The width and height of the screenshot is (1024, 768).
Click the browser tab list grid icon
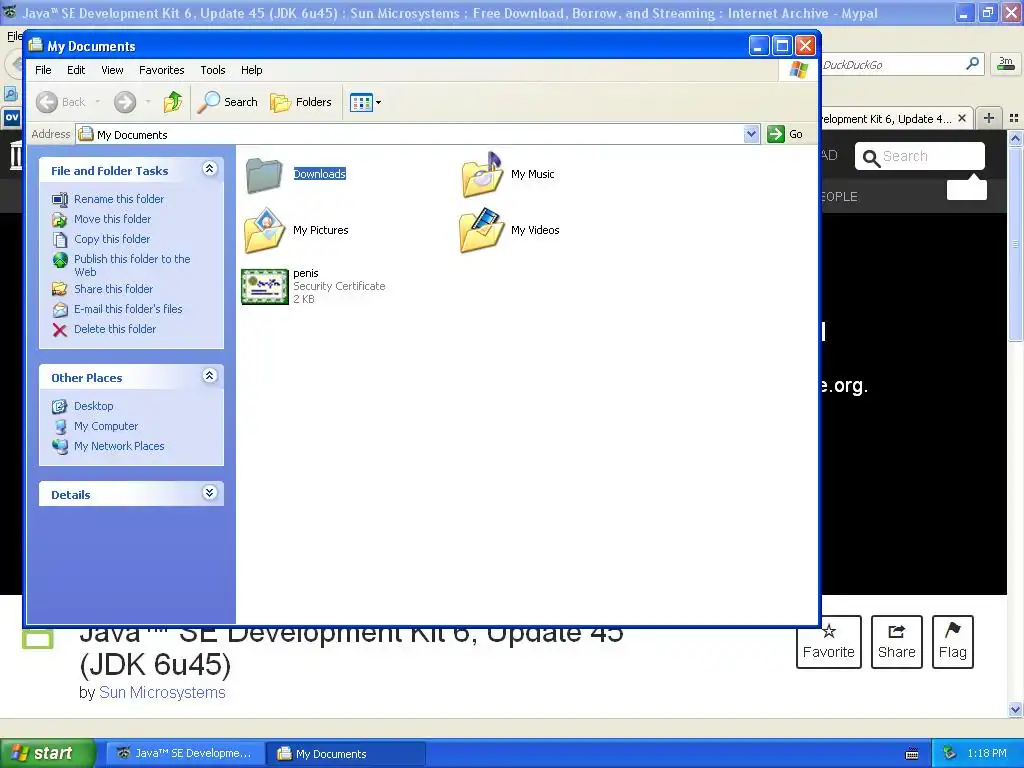[x=1014, y=118]
